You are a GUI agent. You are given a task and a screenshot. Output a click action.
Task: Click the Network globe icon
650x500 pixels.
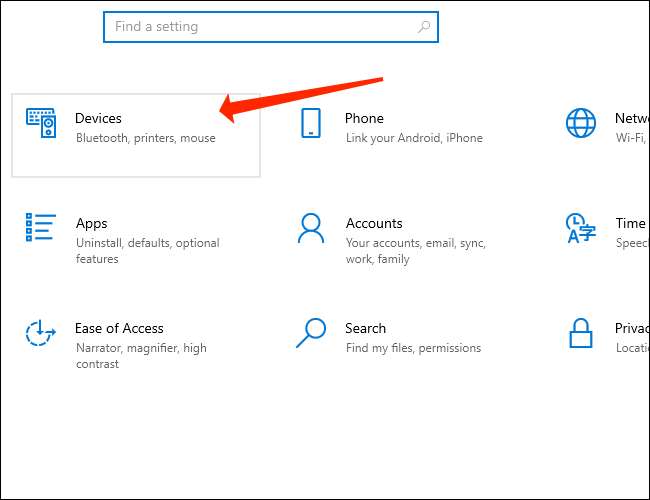(x=581, y=123)
